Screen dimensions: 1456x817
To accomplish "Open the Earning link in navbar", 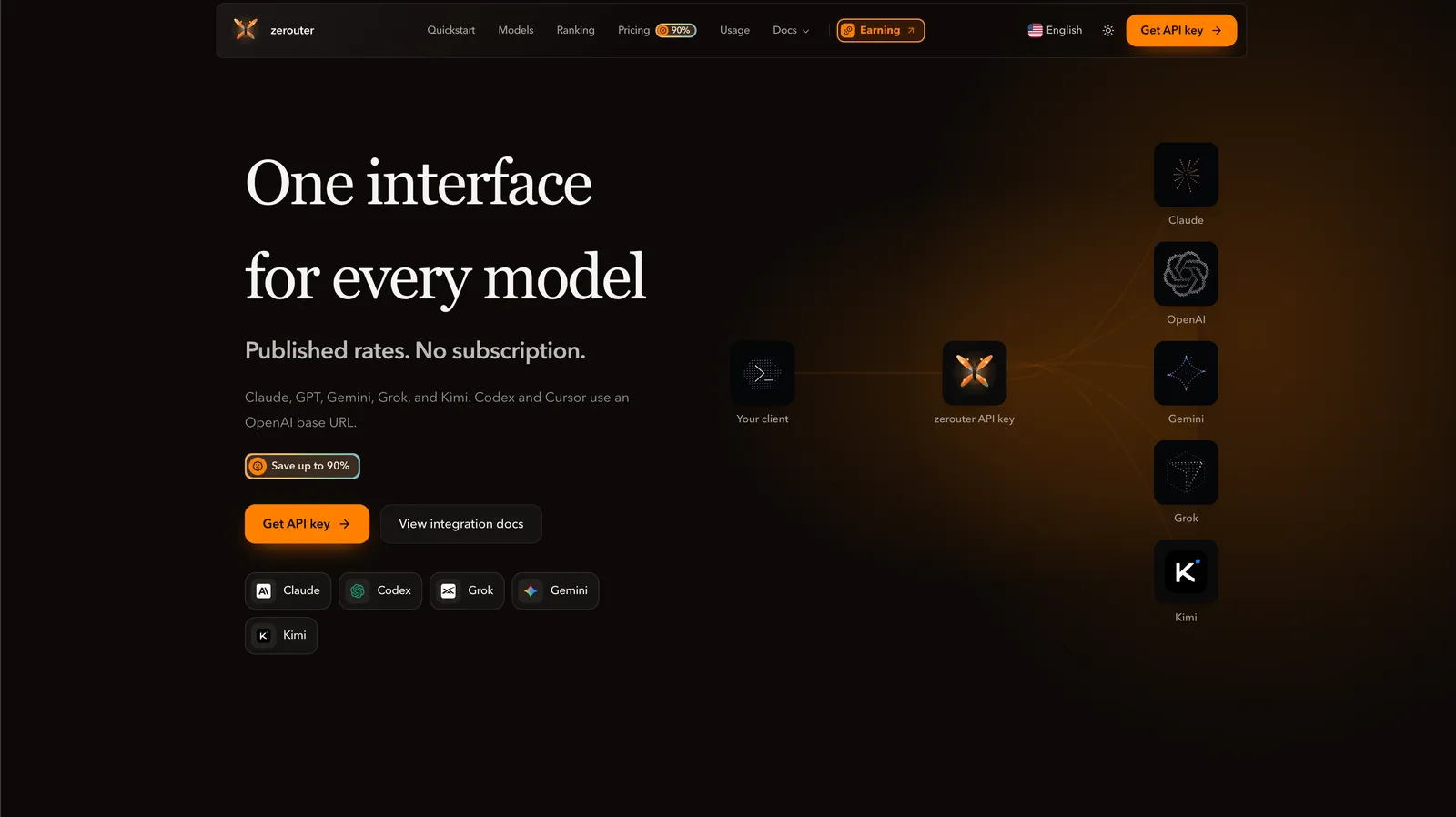I will [881, 30].
